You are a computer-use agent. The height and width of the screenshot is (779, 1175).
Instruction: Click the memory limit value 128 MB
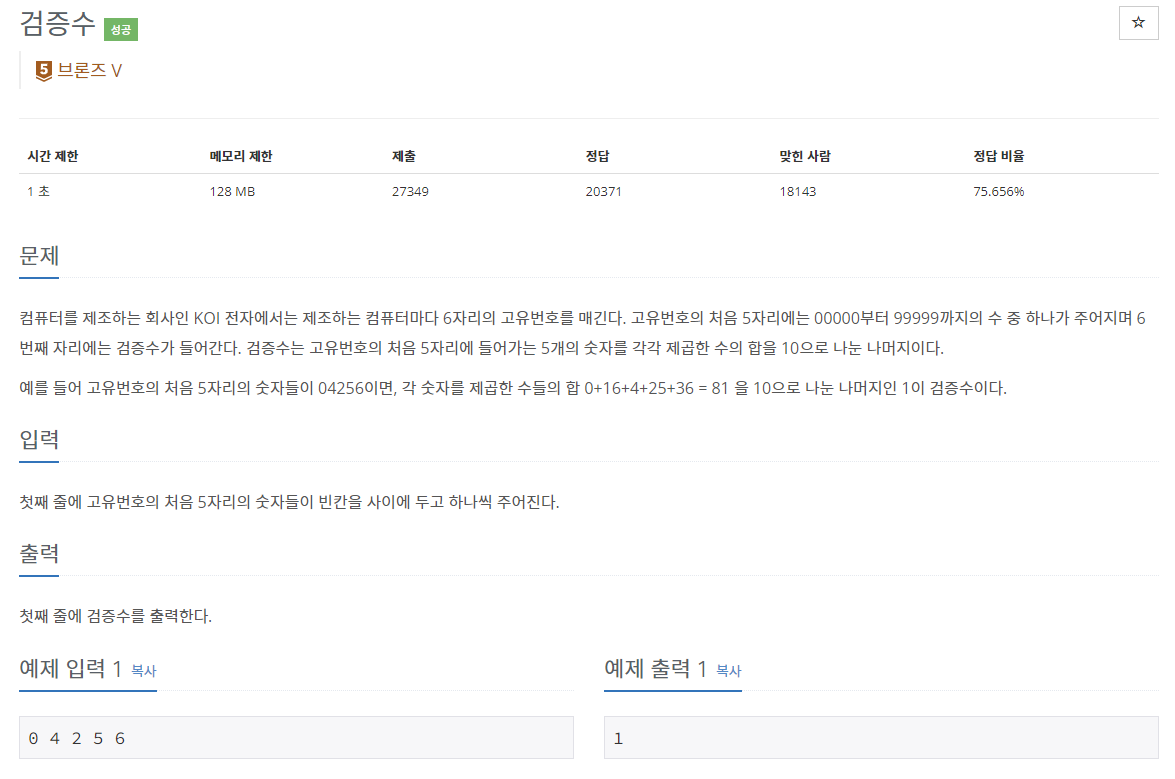click(x=232, y=192)
